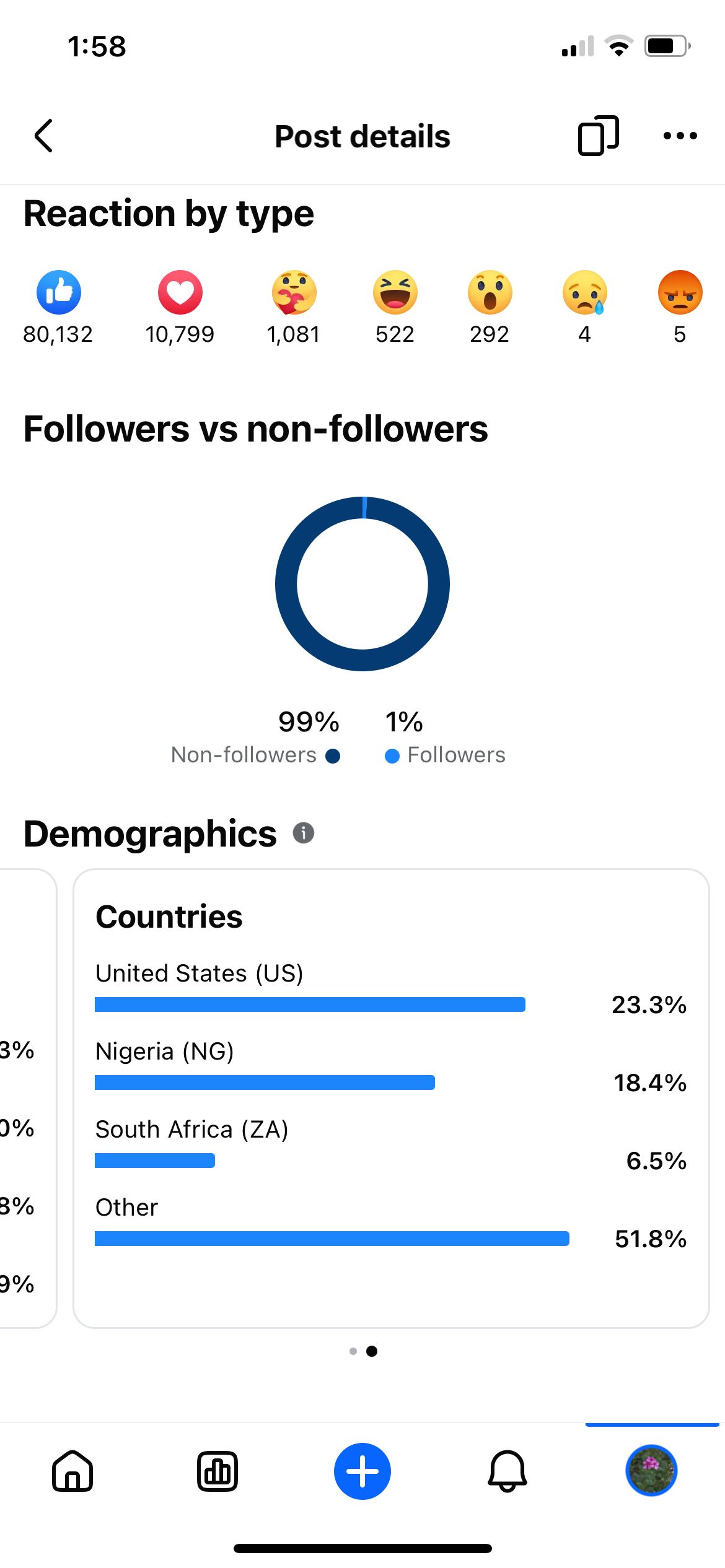This screenshot has width=725, height=1568.
Task: Go to the Home tab
Action: (x=72, y=1471)
